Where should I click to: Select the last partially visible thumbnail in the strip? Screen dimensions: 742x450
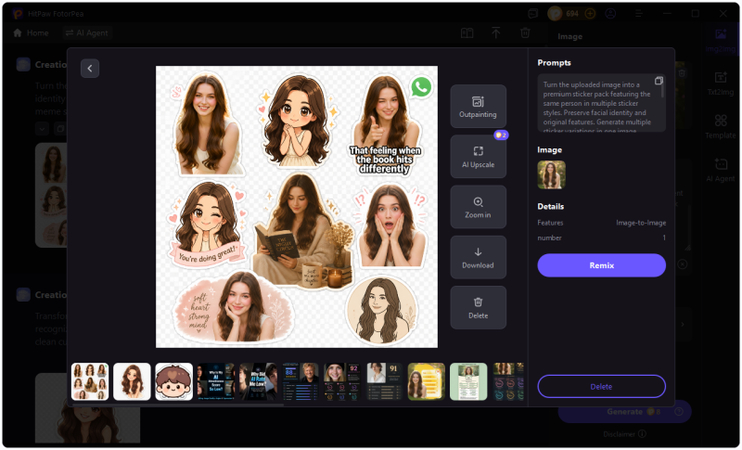tap(508, 381)
